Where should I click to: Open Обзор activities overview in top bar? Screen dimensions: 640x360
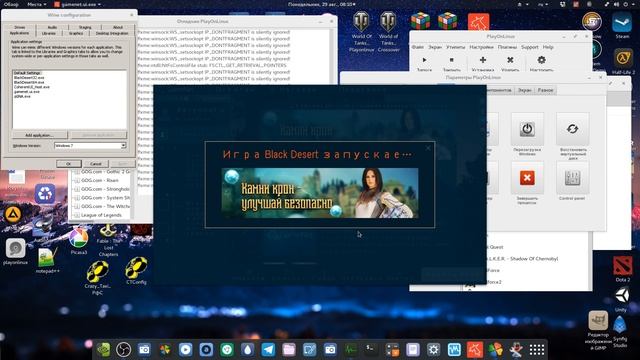point(11,4)
